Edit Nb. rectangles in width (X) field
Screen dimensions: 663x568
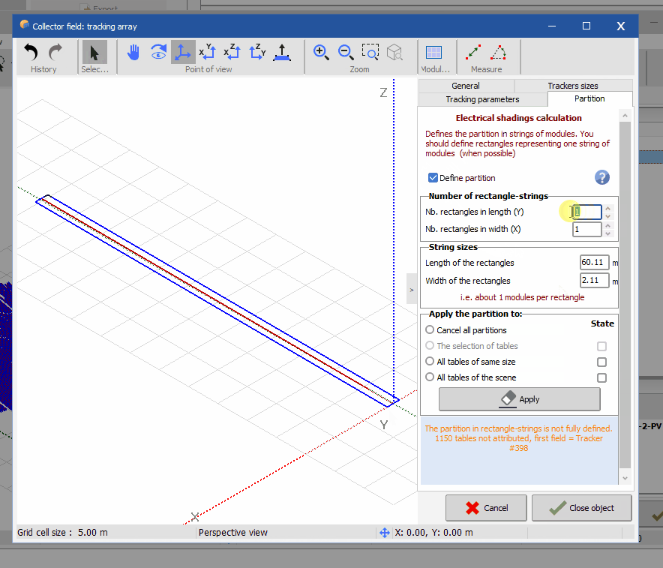point(587,229)
